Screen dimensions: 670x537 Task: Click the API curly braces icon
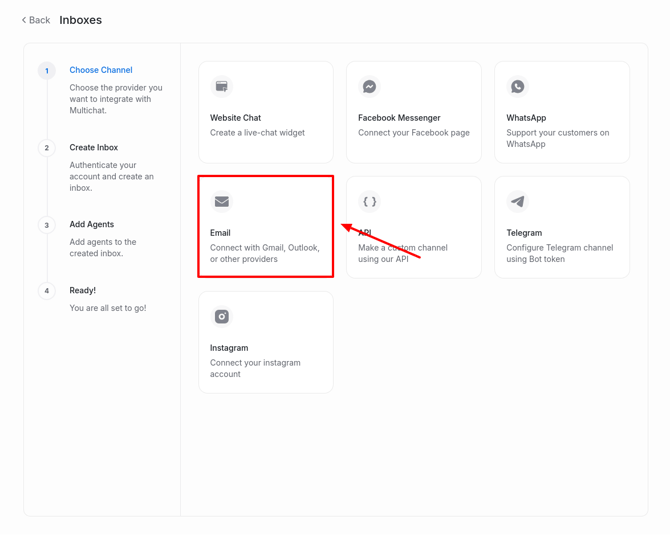(x=370, y=202)
